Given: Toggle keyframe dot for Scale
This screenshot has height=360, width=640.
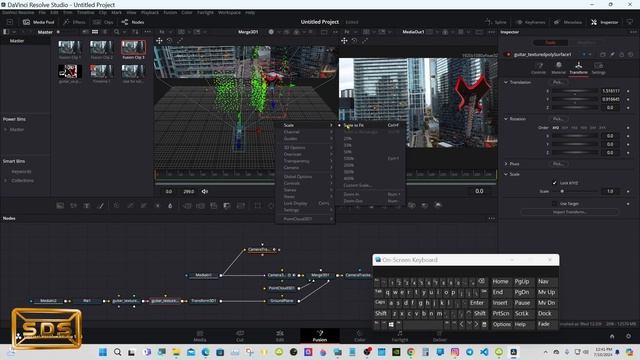Looking at the screenshot, I should pos(628,191).
